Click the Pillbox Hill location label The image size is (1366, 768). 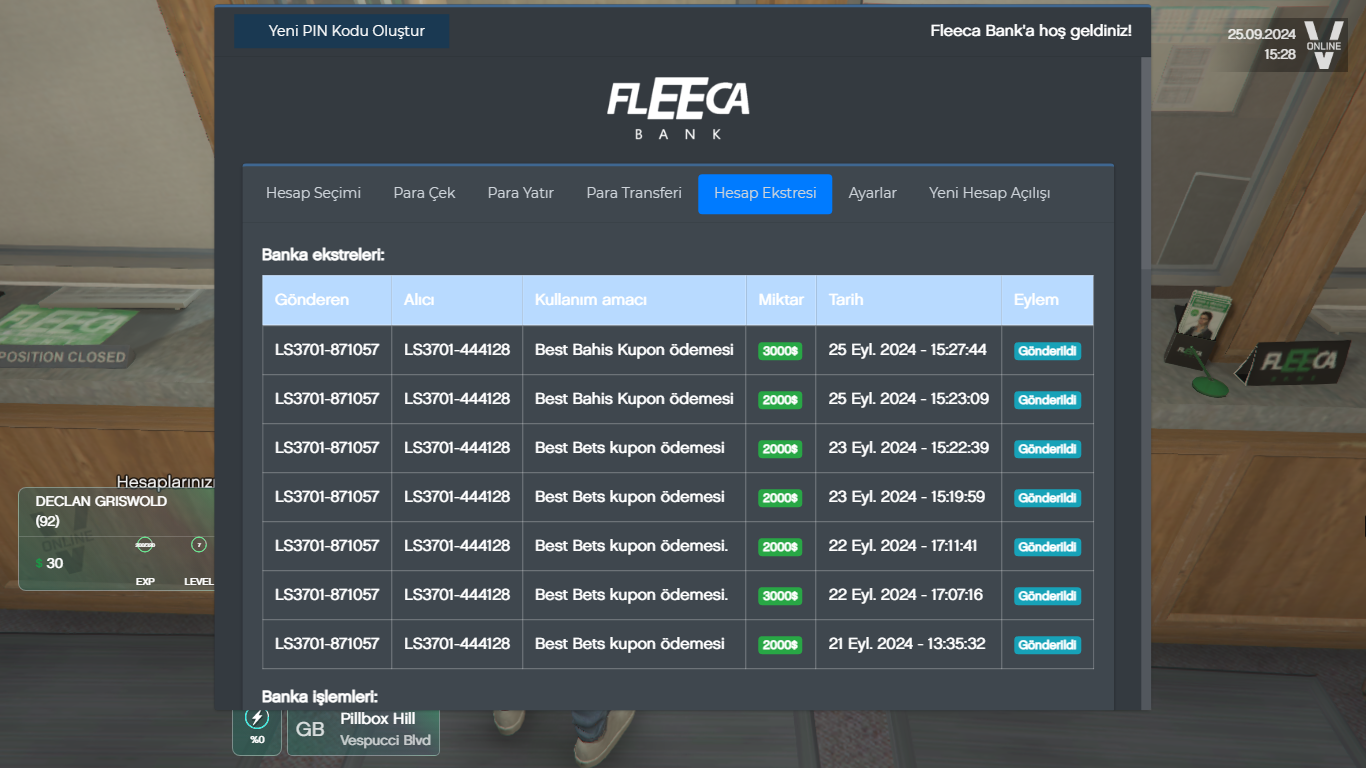[378, 719]
